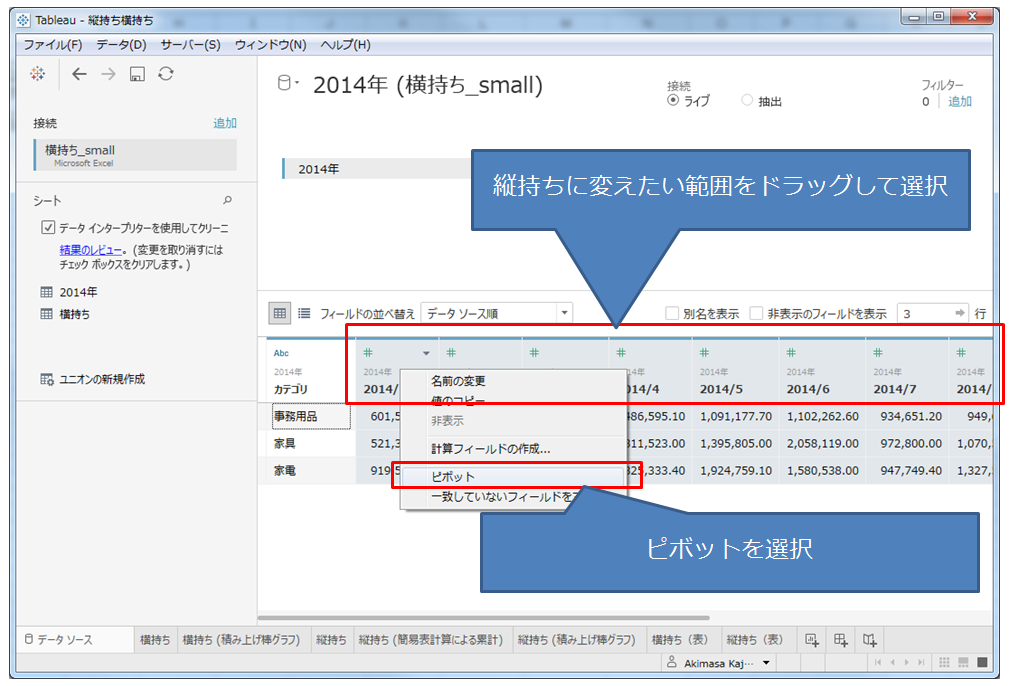Select the 抽出 radio button
Viewport: 1015px width, 686px height.
(x=747, y=101)
